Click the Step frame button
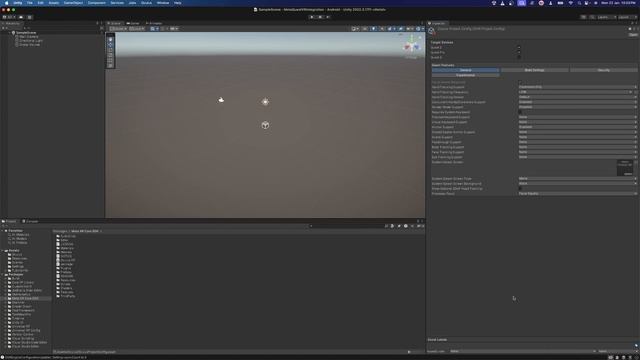640x360 pixels. click(x=328, y=17)
